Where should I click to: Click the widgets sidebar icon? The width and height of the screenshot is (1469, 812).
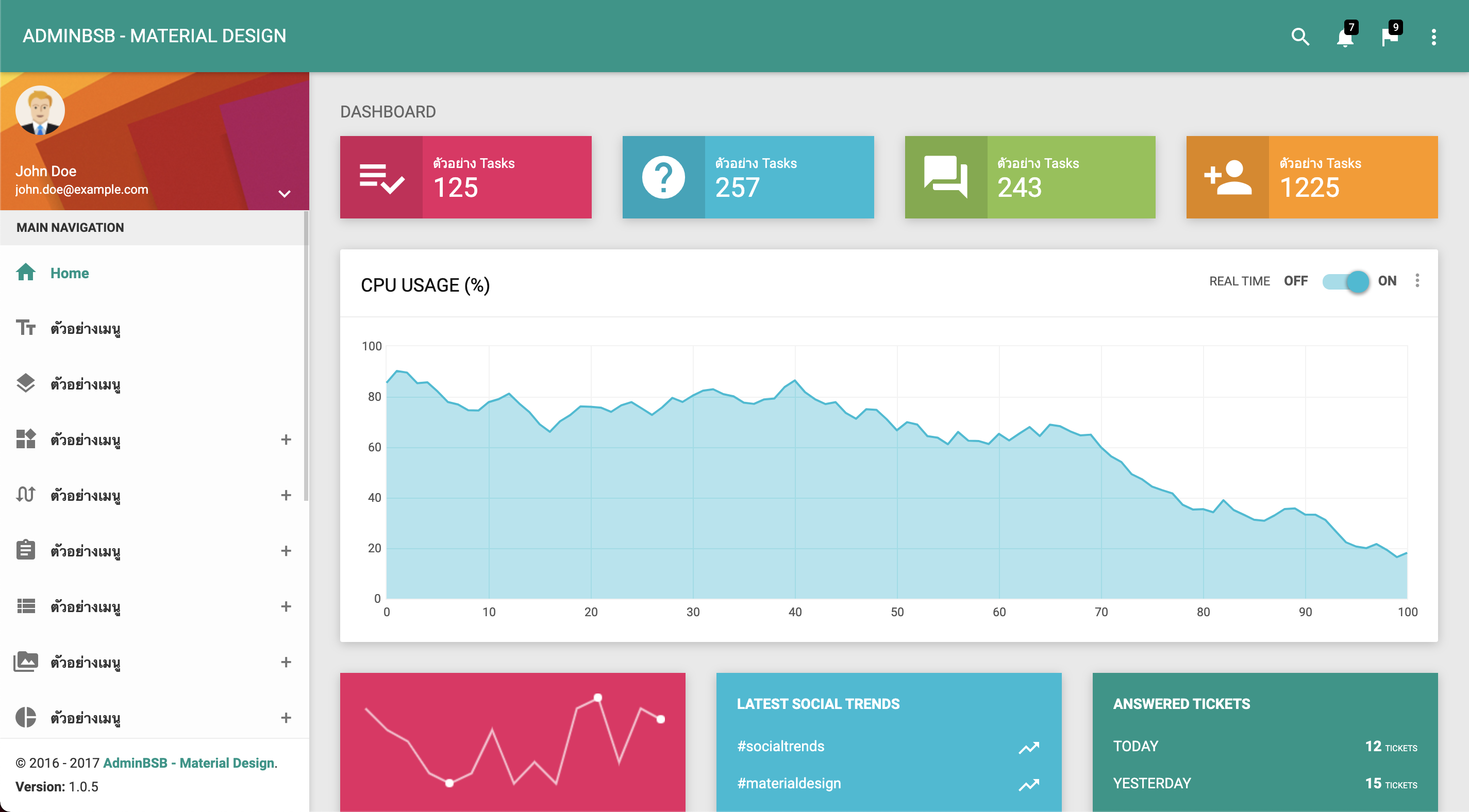coord(26,439)
